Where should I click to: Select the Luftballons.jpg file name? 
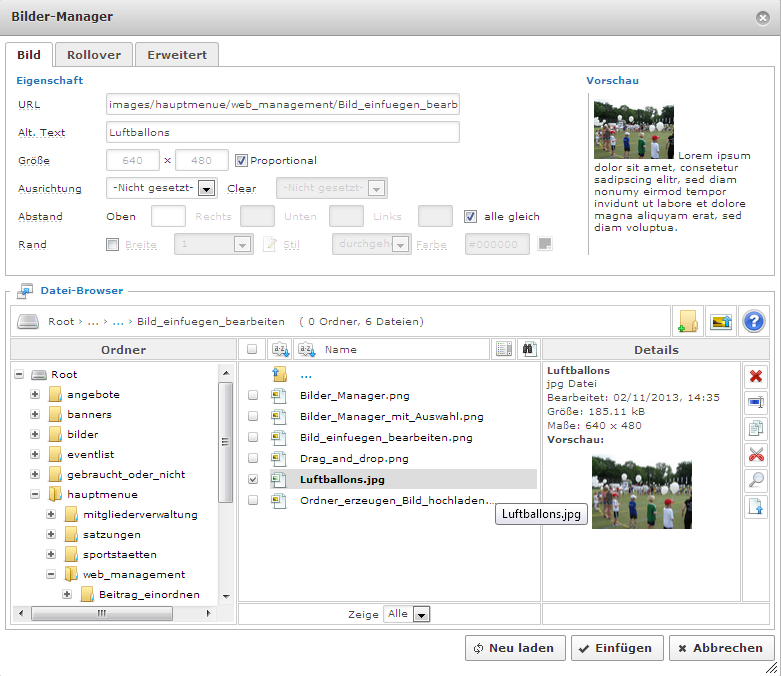pos(342,479)
